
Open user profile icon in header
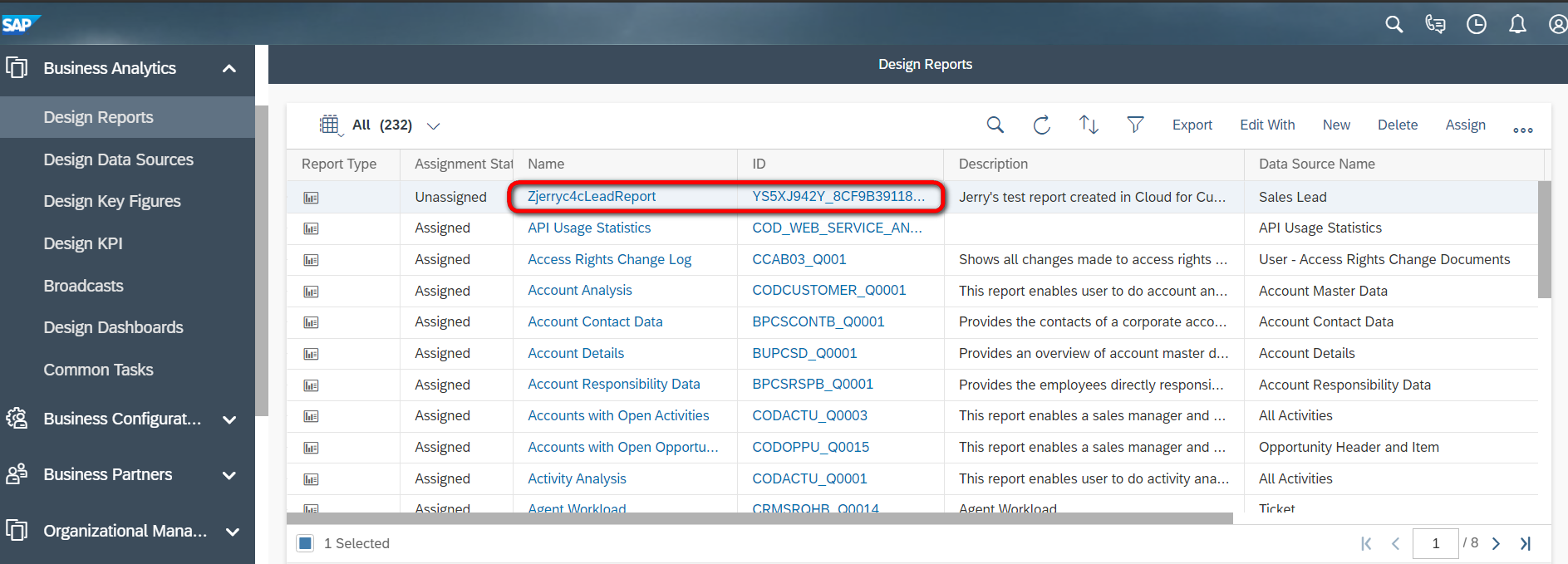point(1558,25)
